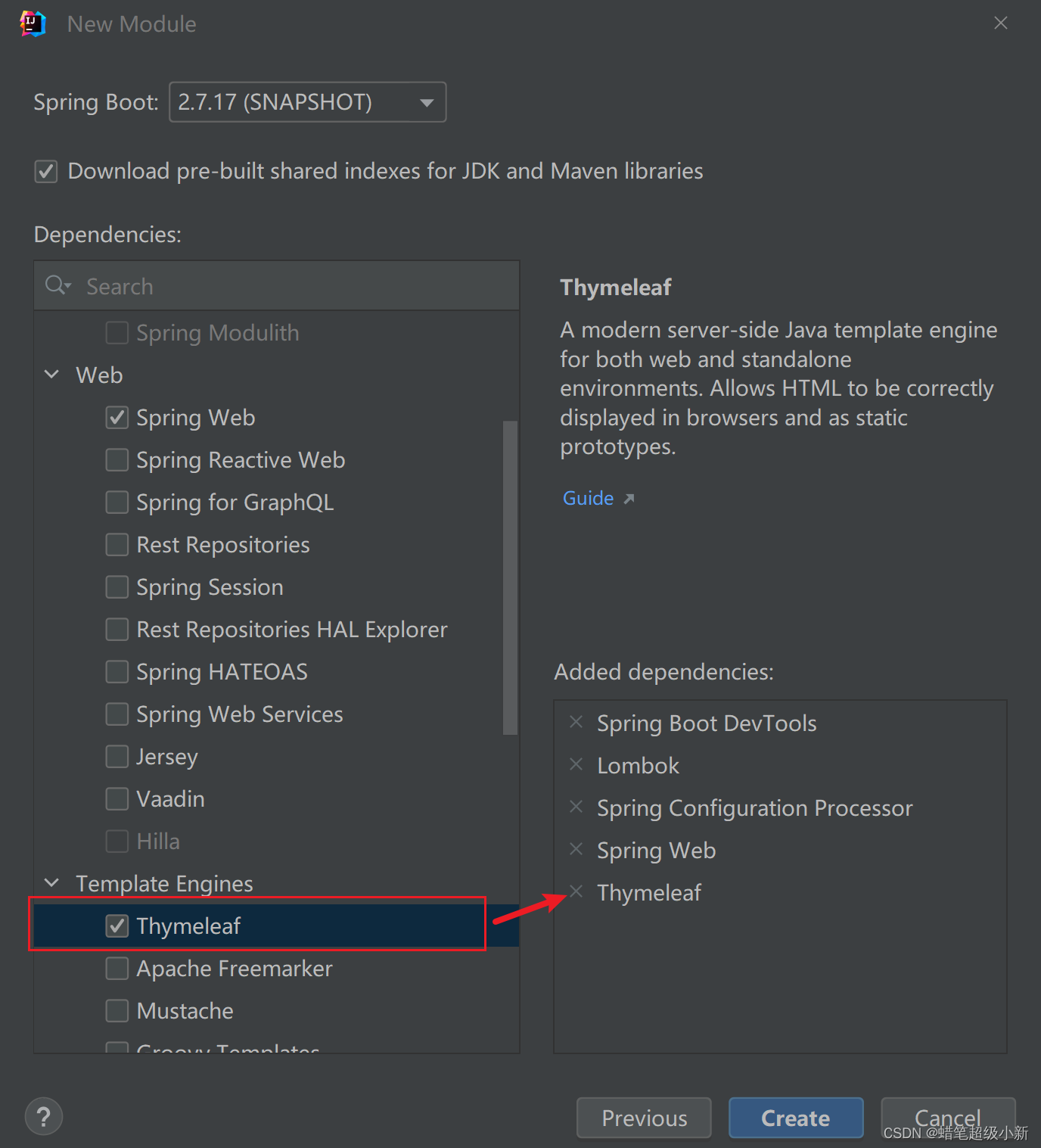Screen dimensions: 1041x1148
Task: Remove Lombok via its X icon
Action: 576,764
